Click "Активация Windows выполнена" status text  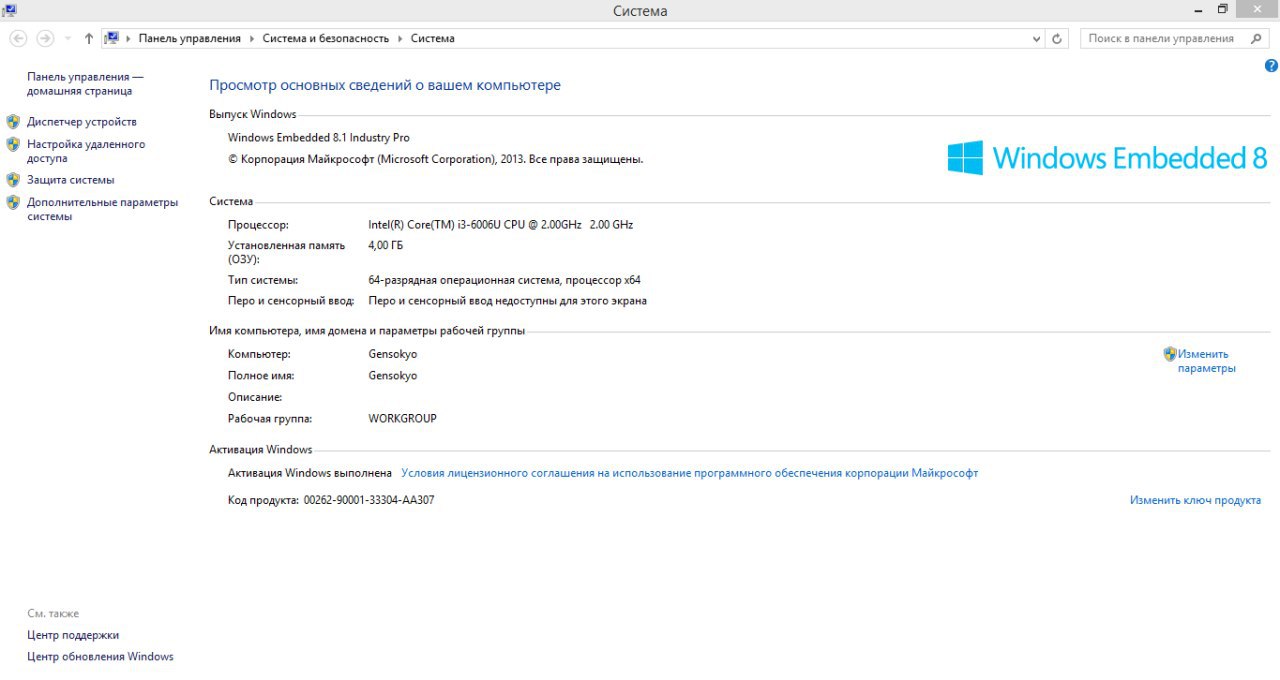tap(310, 473)
